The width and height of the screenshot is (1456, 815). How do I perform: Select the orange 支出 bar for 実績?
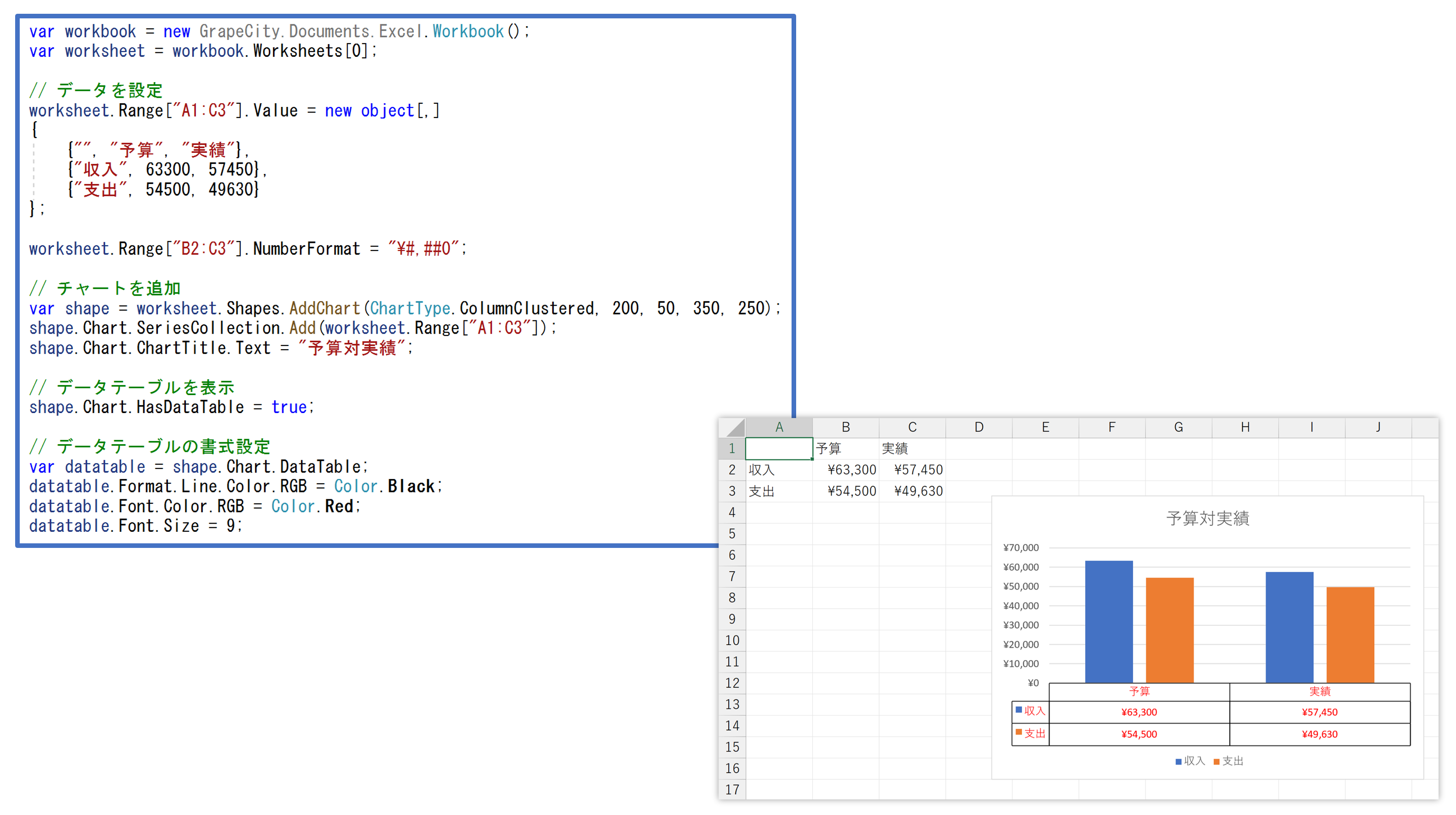click(x=1350, y=635)
